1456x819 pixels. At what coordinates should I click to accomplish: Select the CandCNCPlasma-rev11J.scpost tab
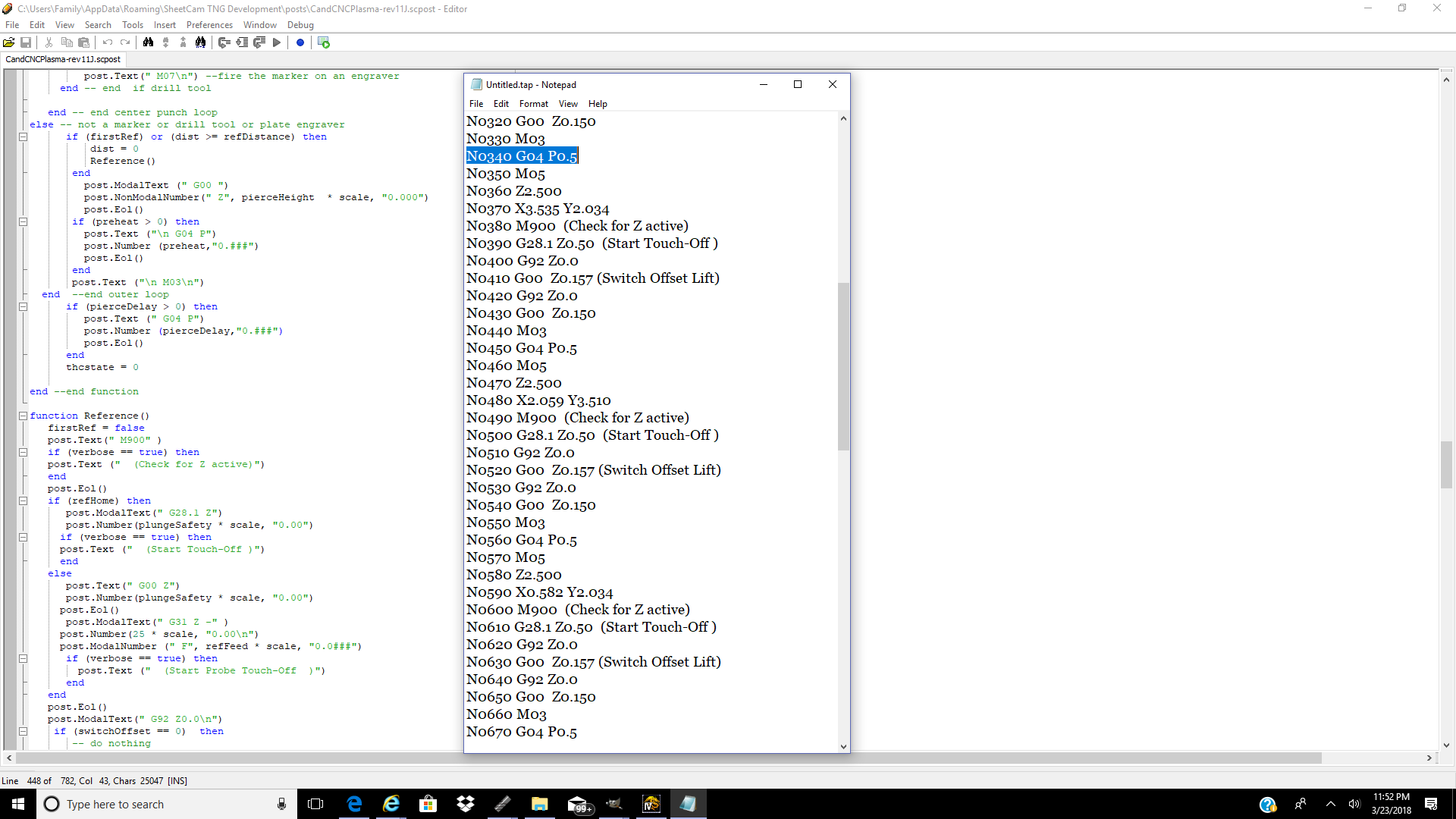pos(63,59)
